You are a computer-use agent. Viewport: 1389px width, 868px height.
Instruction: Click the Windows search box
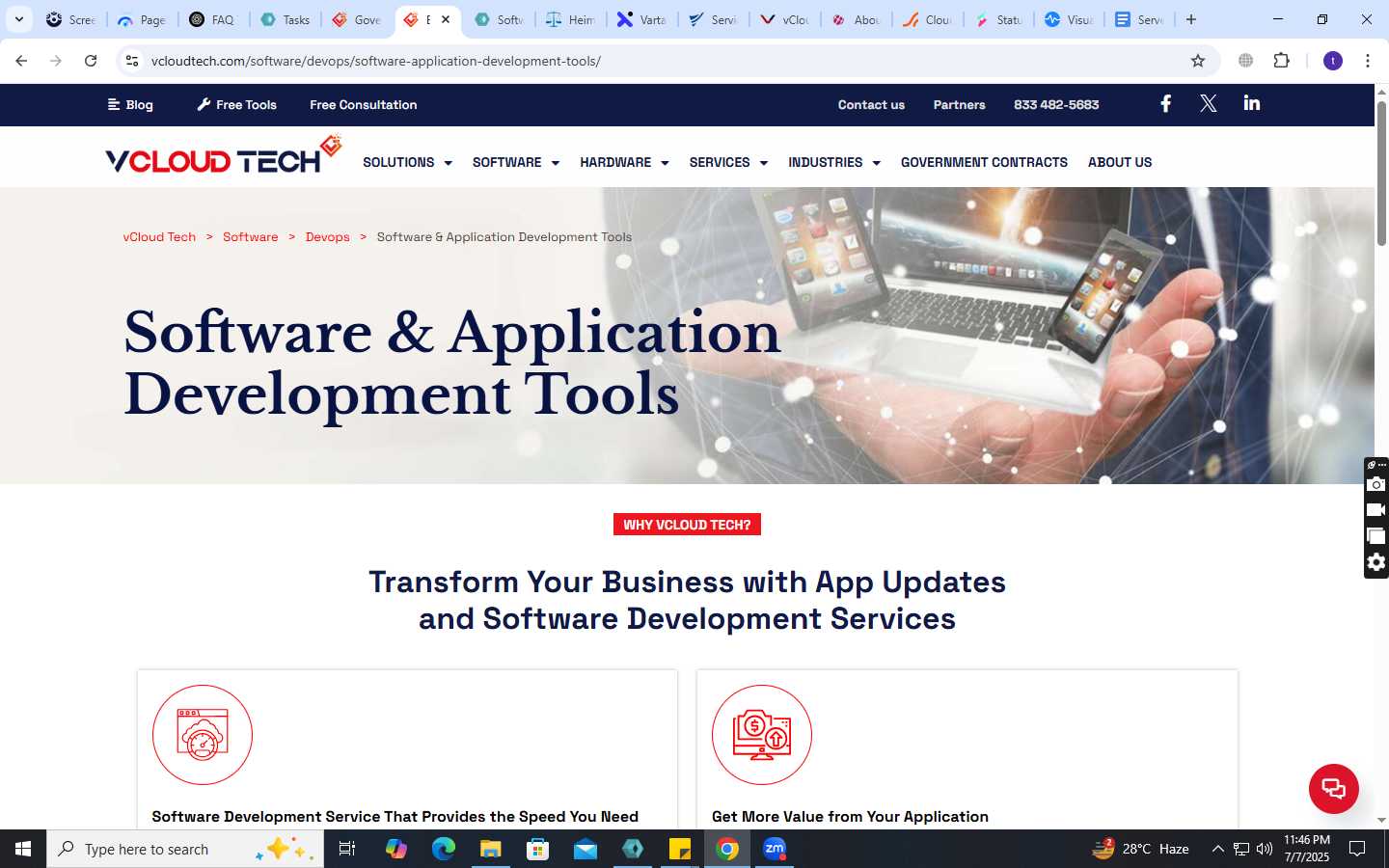point(185,849)
